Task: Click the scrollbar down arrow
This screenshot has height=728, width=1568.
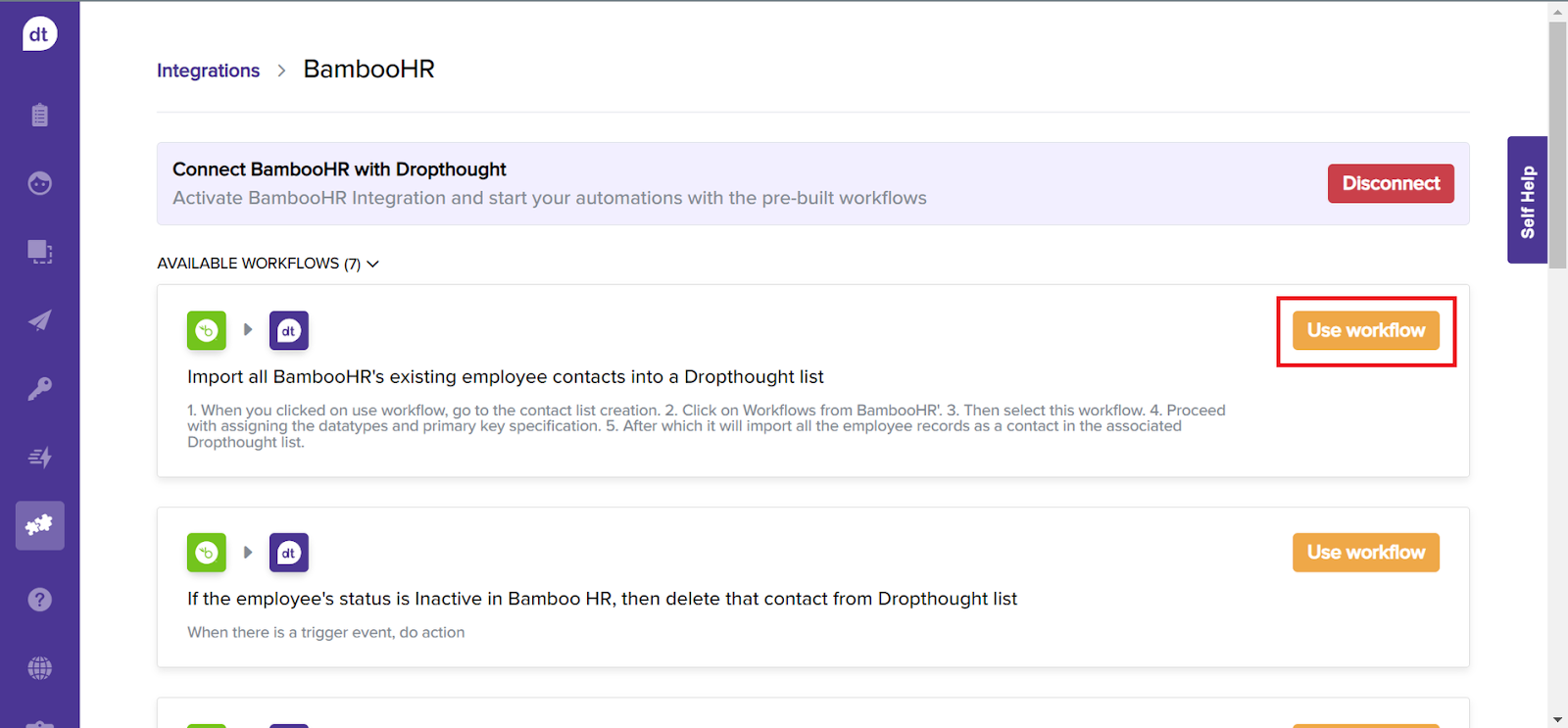Action: tap(1557, 719)
